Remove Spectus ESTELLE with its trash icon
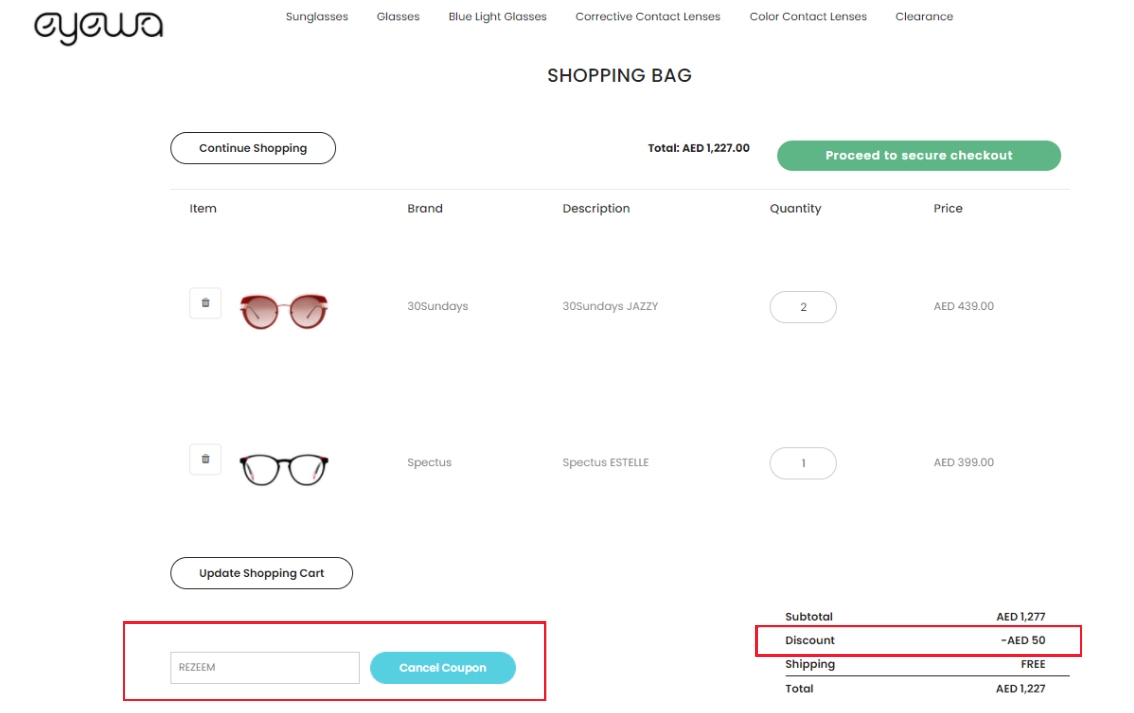The width and height of the screenshot is (1134, 713). click(x=204, y=459)
